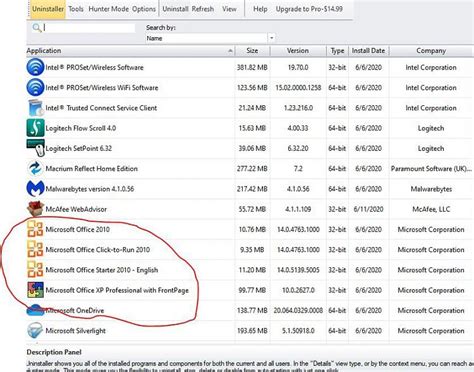
Task: Click version 14.0.5139.5005 cell
Action: point(298,270)
